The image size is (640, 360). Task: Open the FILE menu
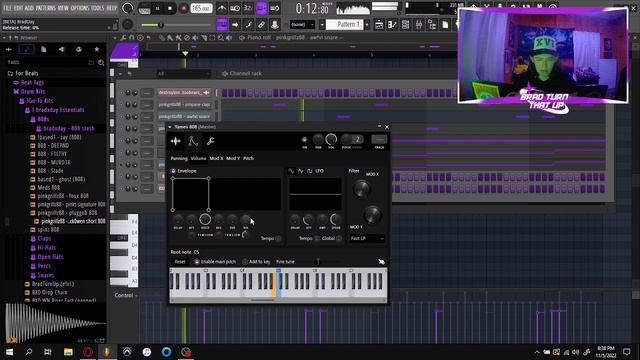7,8
